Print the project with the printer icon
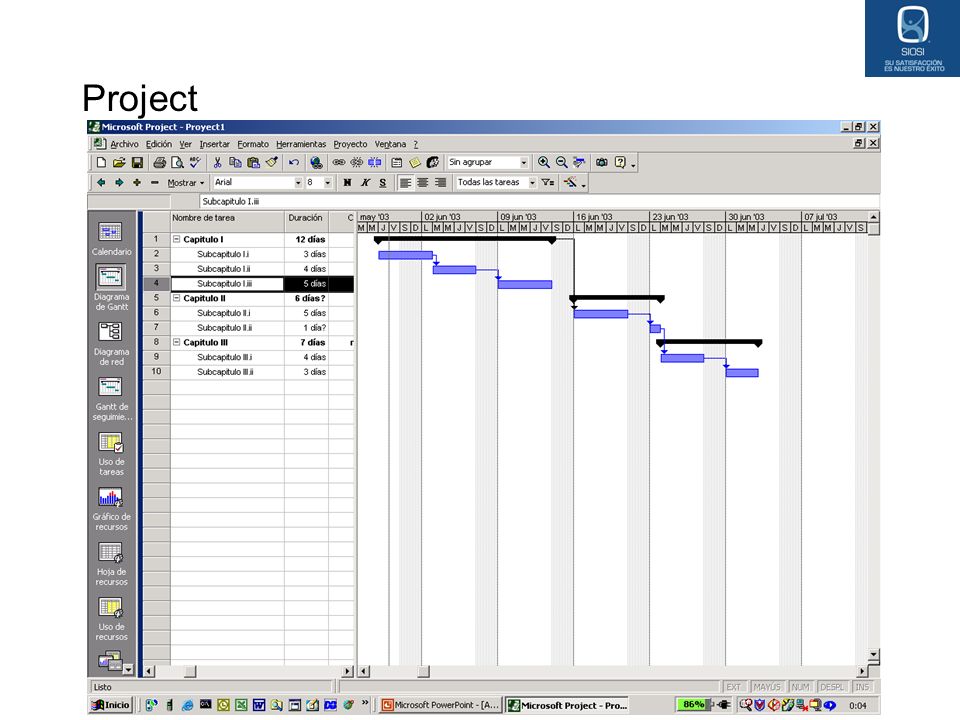The height and width of the screenshot is (720, 960). click(x=160, y=162)
